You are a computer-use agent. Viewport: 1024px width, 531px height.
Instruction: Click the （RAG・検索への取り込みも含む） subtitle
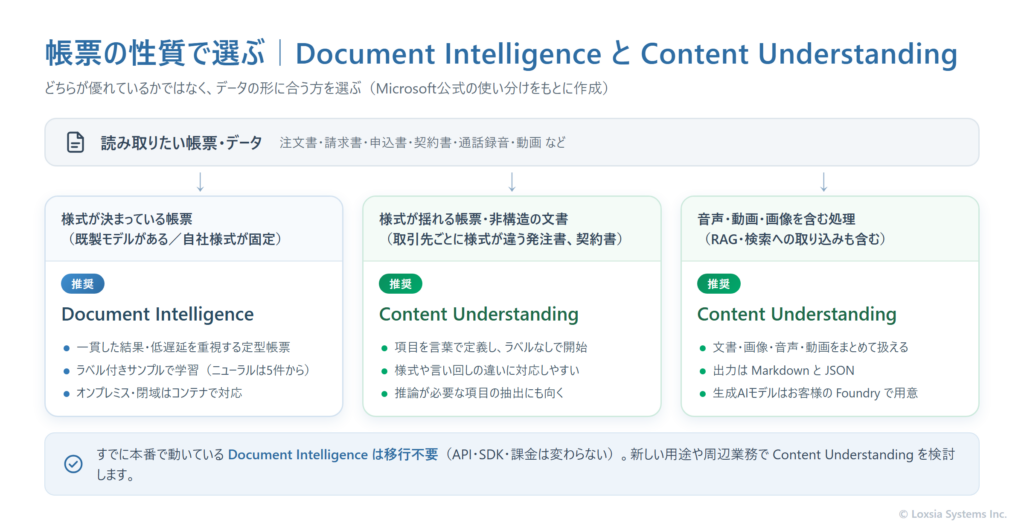click(x=795, y=239)
